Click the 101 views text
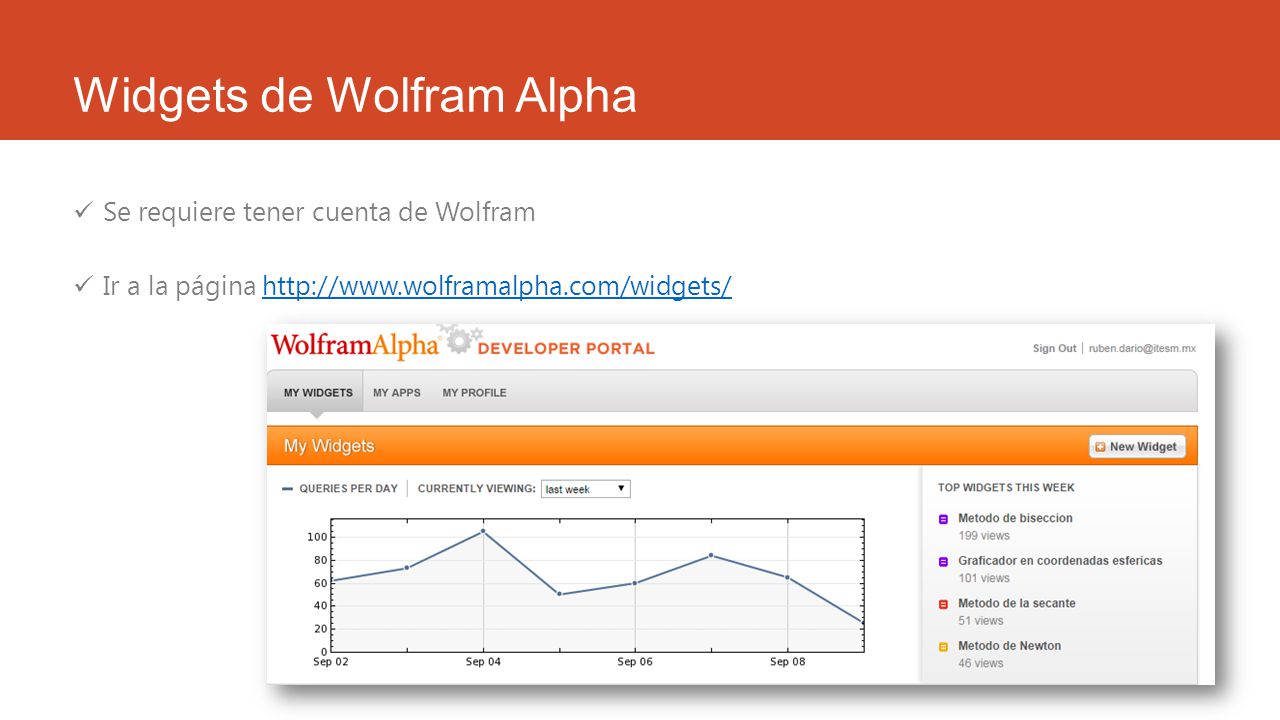Image resolution: width=1280 pixels, height=720 pixels. (x=984, y=578)
